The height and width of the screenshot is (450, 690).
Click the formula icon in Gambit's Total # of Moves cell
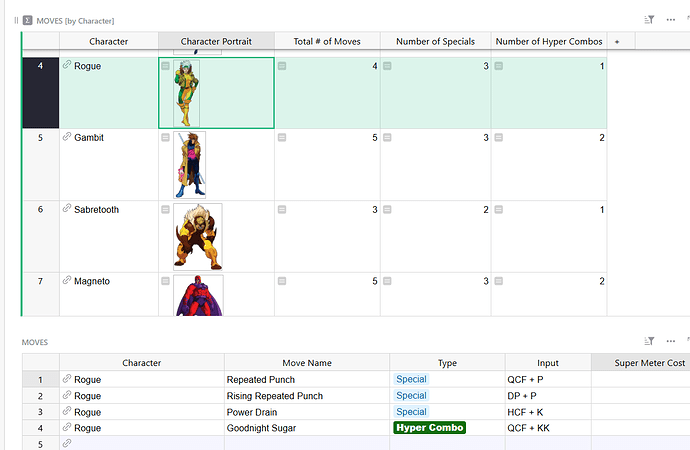pyautogui.click(x=282, y=138)
